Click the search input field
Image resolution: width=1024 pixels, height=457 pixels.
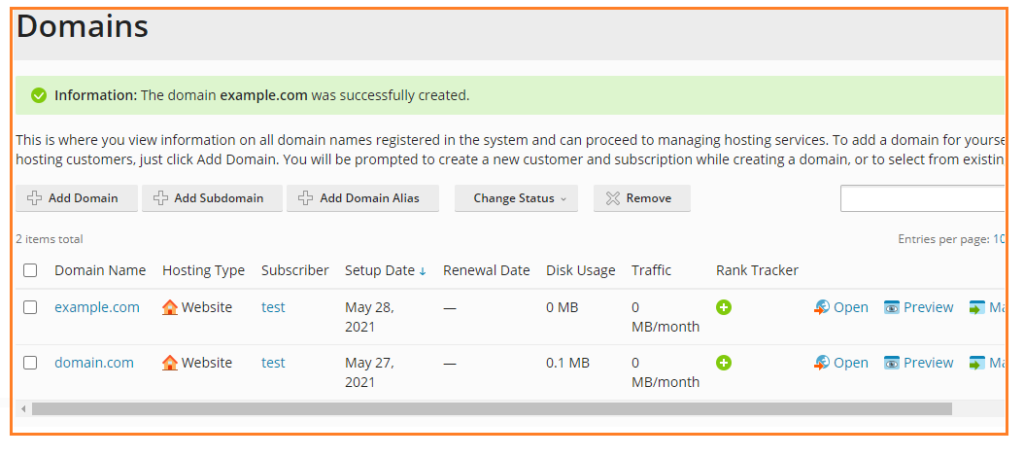pyautogui.click(x=922, y=198)
